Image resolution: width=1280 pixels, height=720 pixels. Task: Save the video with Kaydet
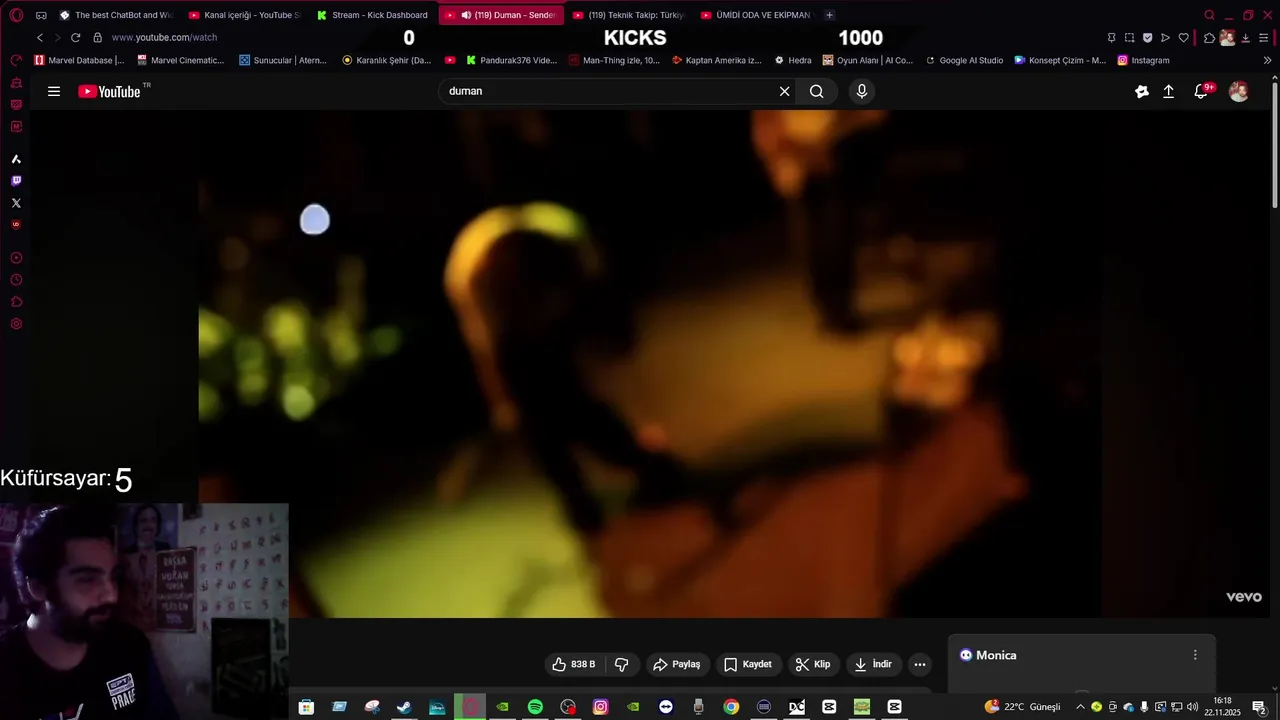[748, 664]
